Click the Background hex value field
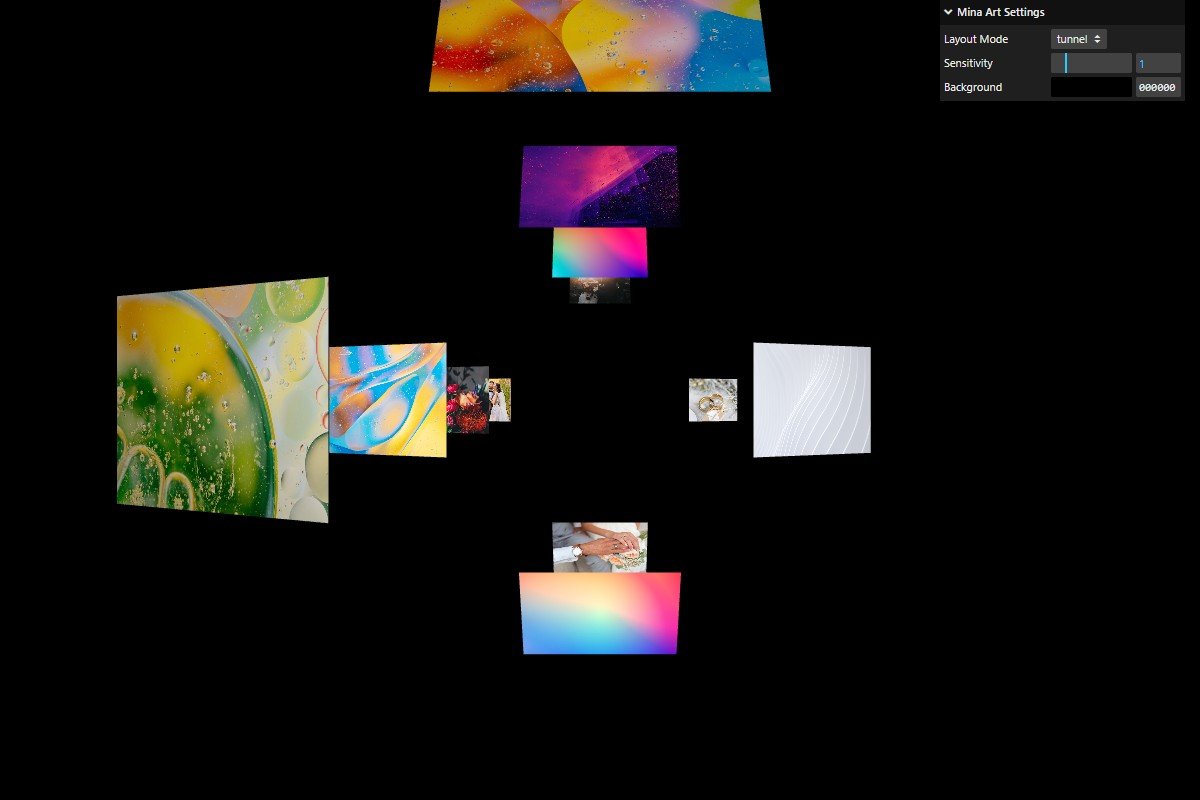The height and width of the screenshot is (800, 1200). (x=1157, y=87)
